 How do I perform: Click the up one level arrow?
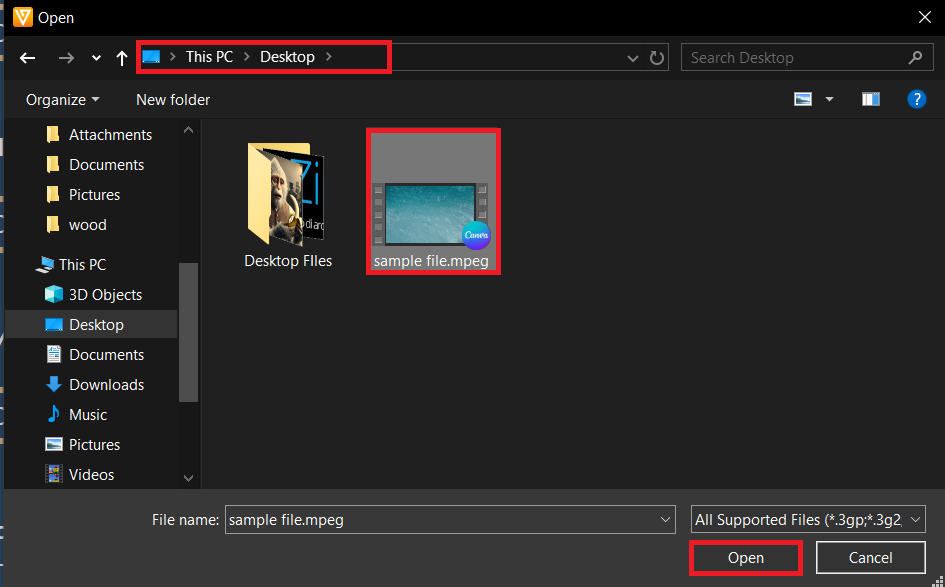(121, 57)
